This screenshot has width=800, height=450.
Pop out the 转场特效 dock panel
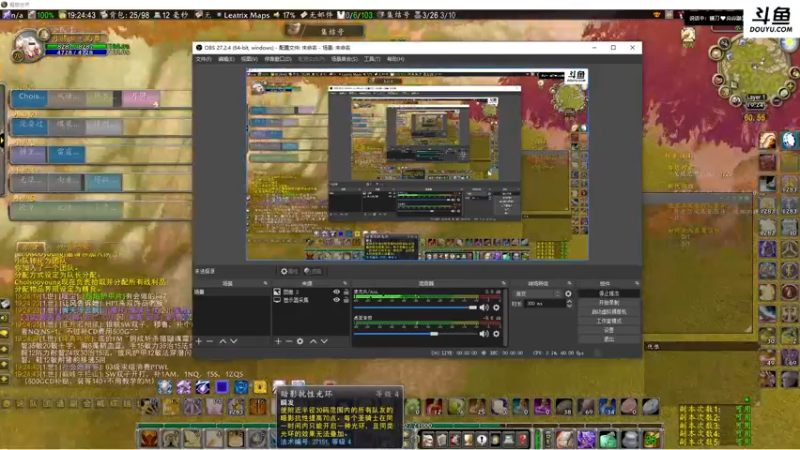pos(569,283)
